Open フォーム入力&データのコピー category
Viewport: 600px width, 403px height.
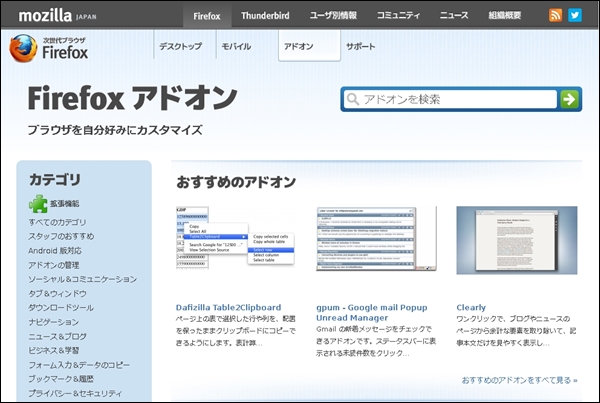(79, 365)
